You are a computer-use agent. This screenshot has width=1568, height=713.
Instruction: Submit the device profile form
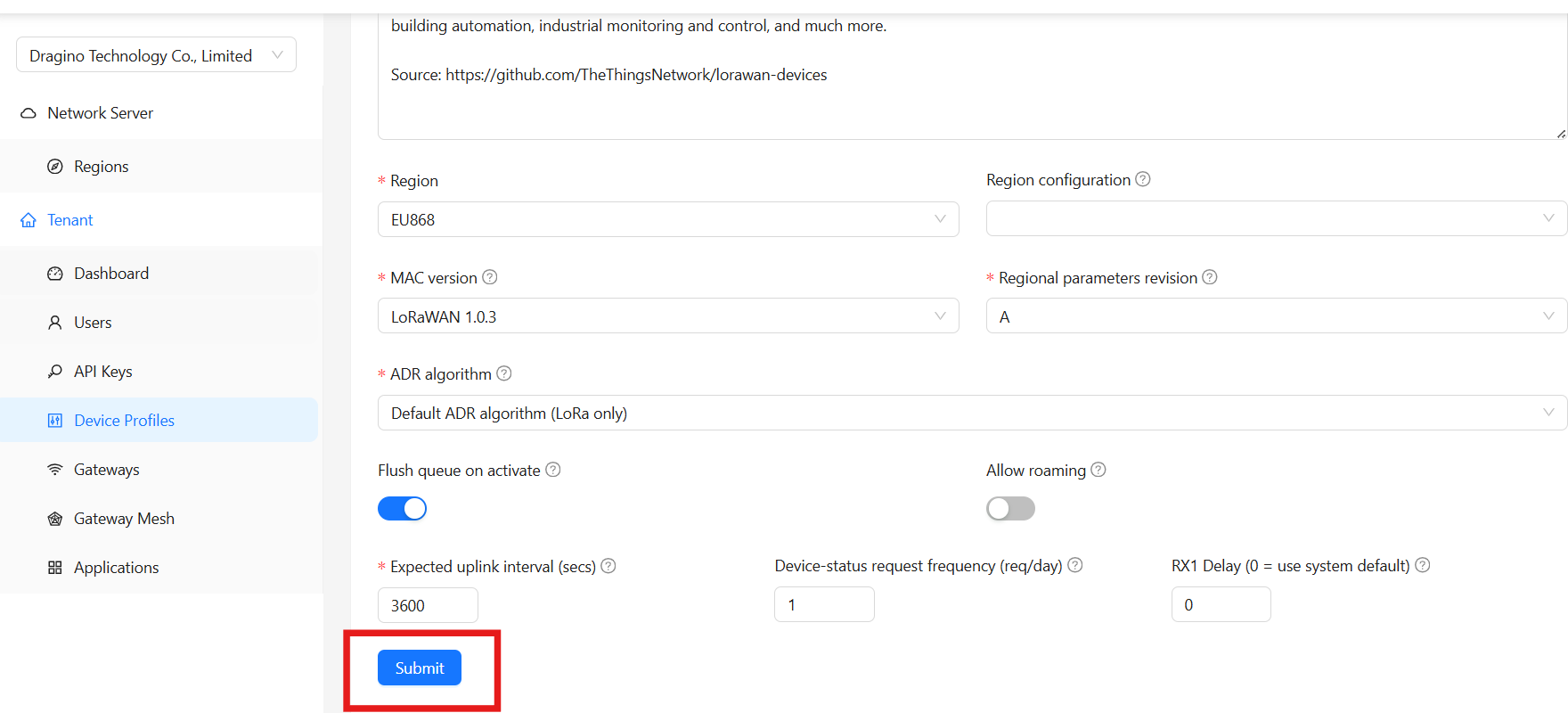pos(420,668)
